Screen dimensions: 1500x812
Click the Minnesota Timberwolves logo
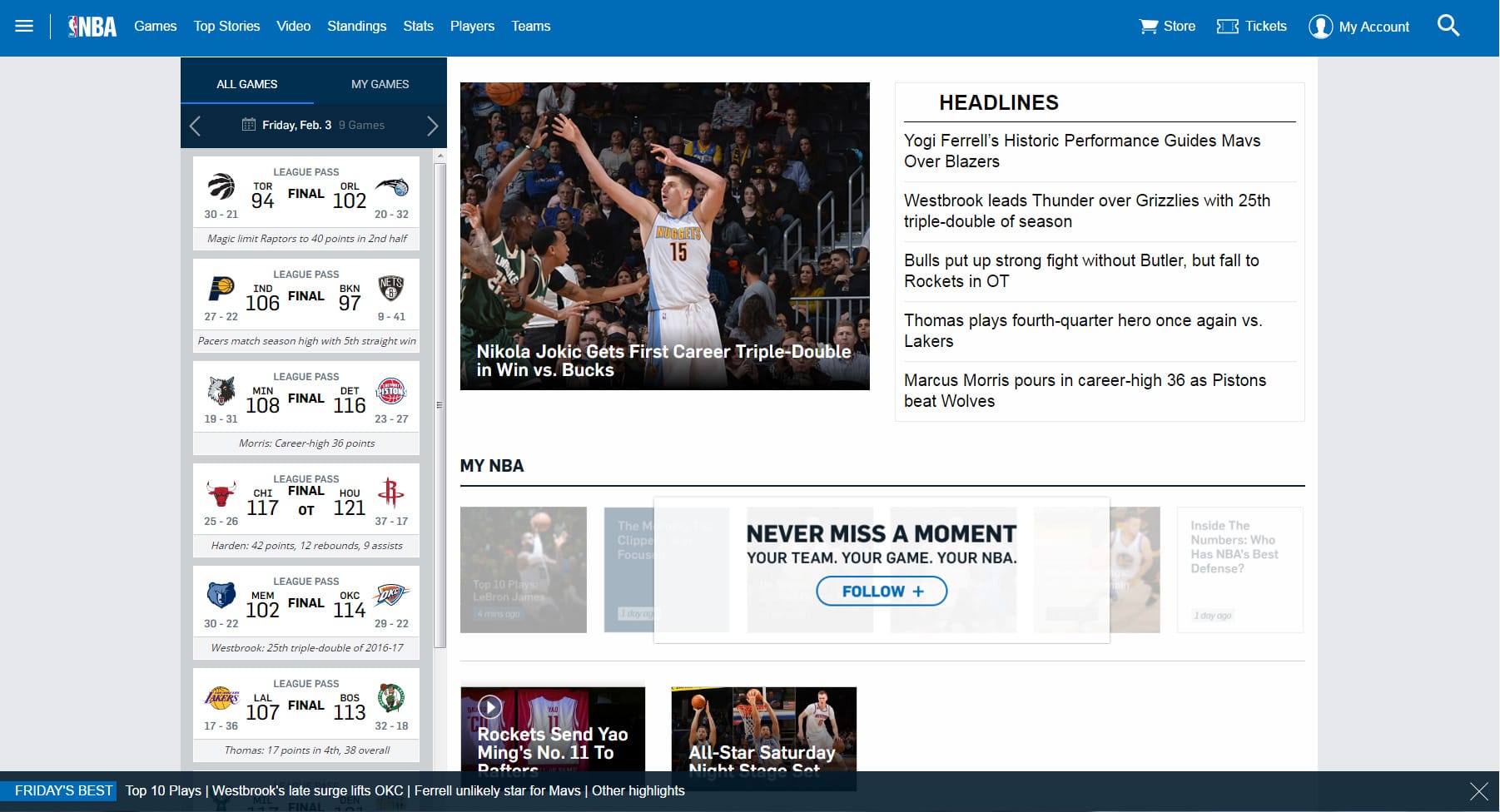(221, 391)
